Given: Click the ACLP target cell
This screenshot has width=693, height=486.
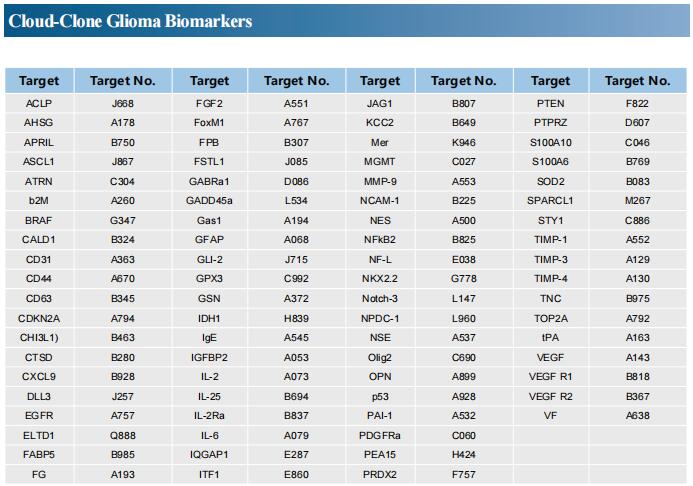Looking at the screenshot, I should tap(39, 103).
